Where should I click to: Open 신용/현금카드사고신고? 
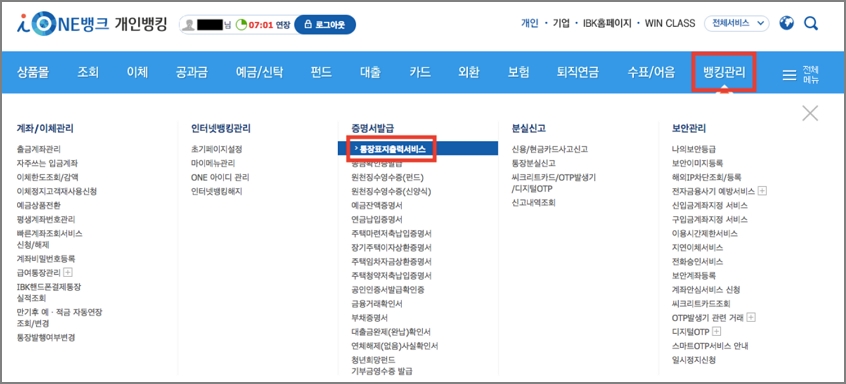click(549, 149)
